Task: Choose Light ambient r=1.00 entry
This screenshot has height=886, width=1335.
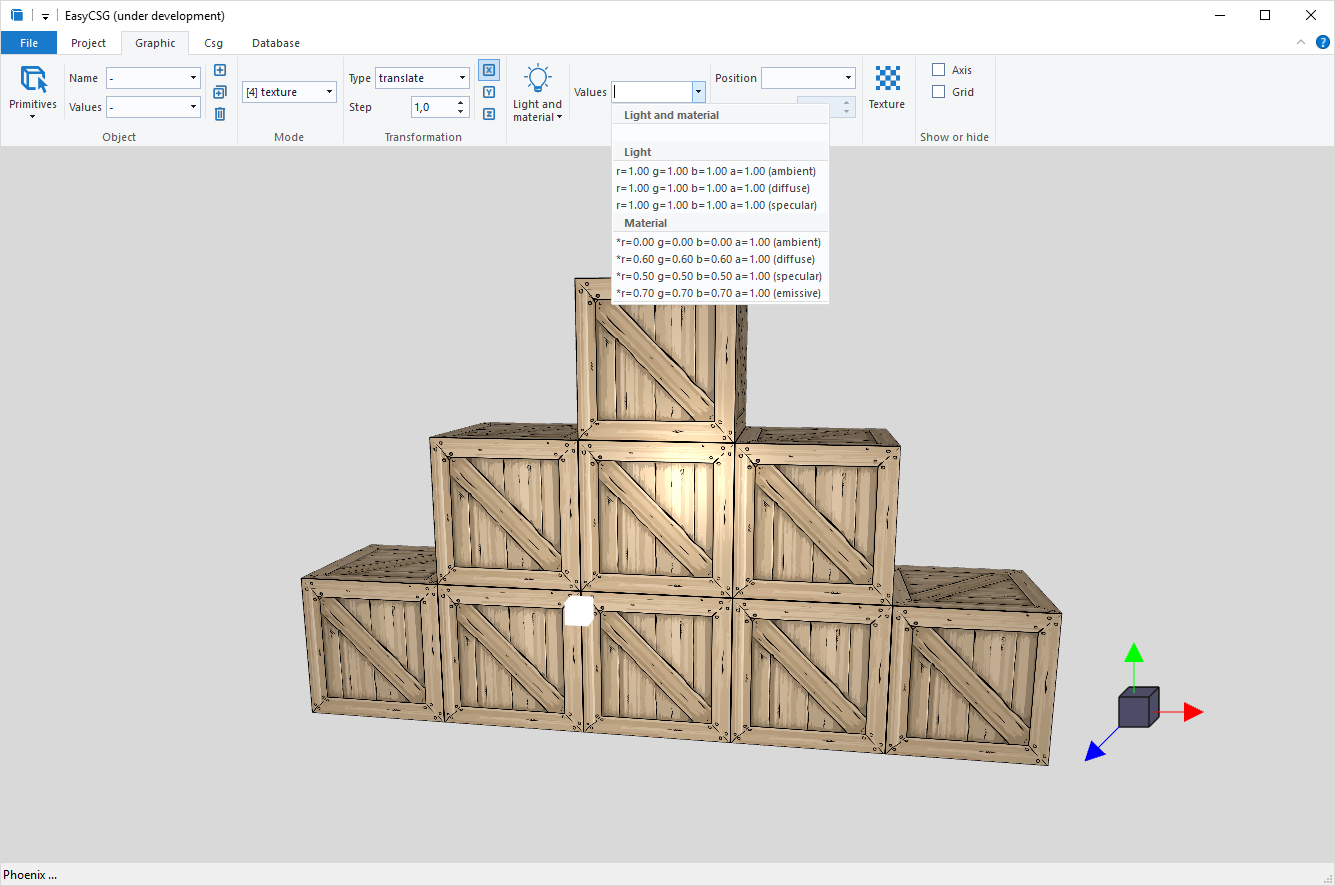Action: (x=720, y=171)
